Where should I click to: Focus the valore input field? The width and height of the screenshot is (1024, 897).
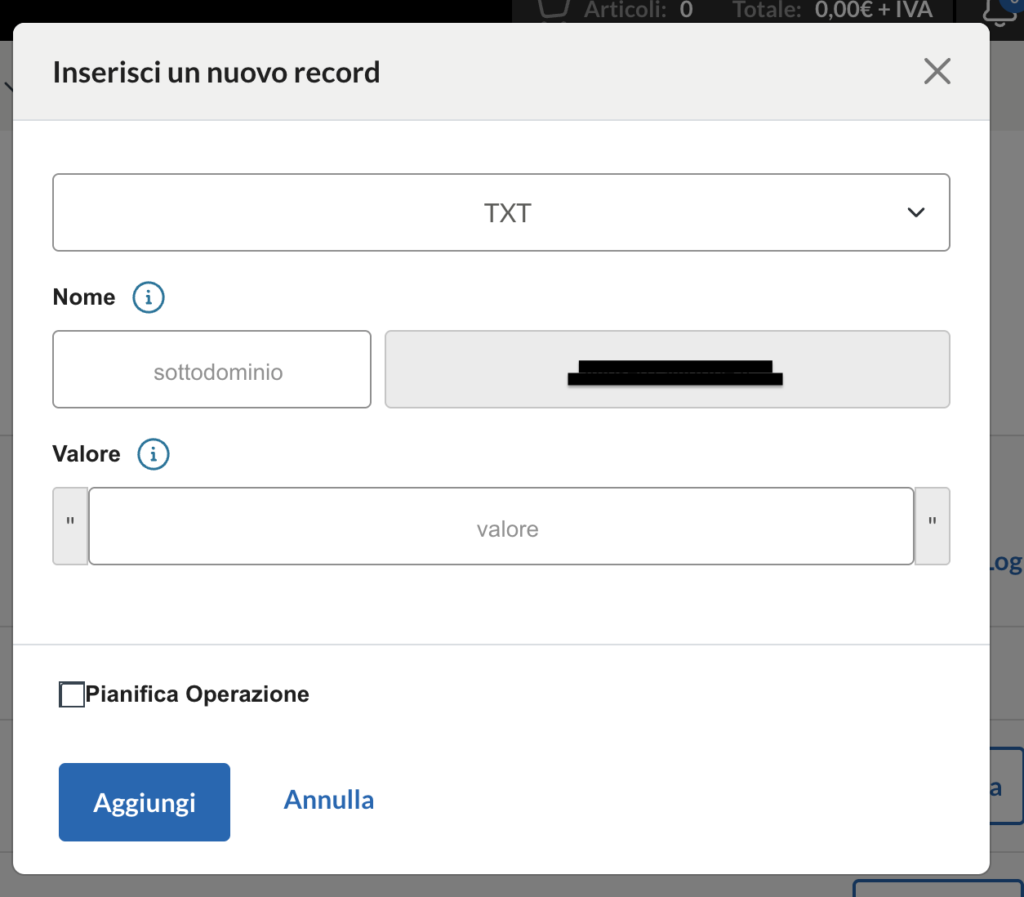click(501, 526)
